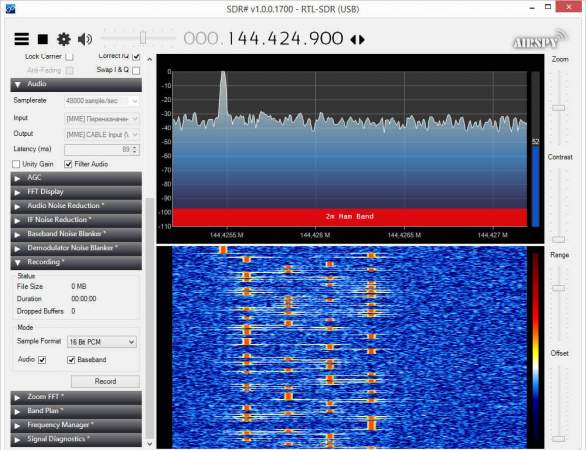Expand the IF Noise Reduction panel

coord(76,220)
